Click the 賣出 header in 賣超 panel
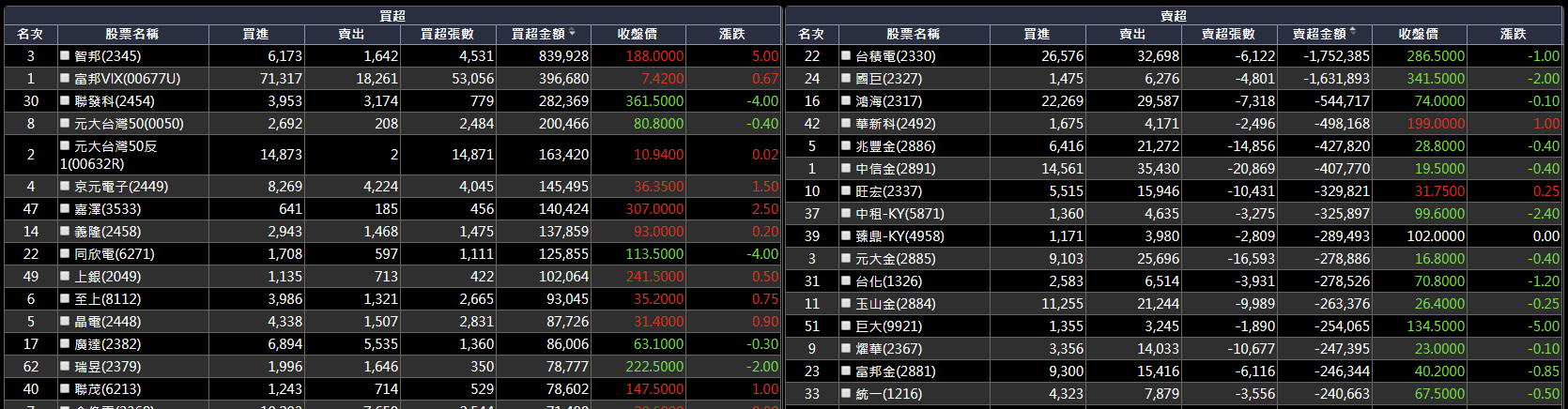 coord(1132,34)
